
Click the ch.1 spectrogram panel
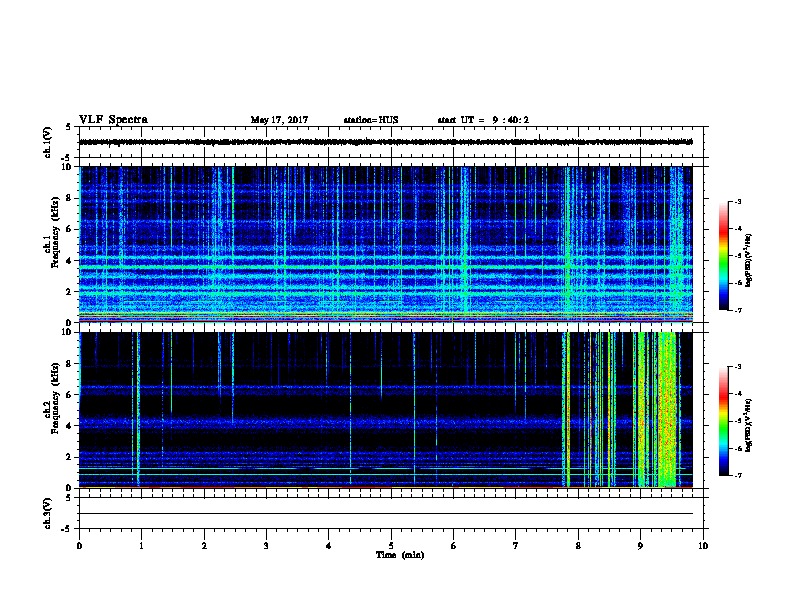[386, 244]
